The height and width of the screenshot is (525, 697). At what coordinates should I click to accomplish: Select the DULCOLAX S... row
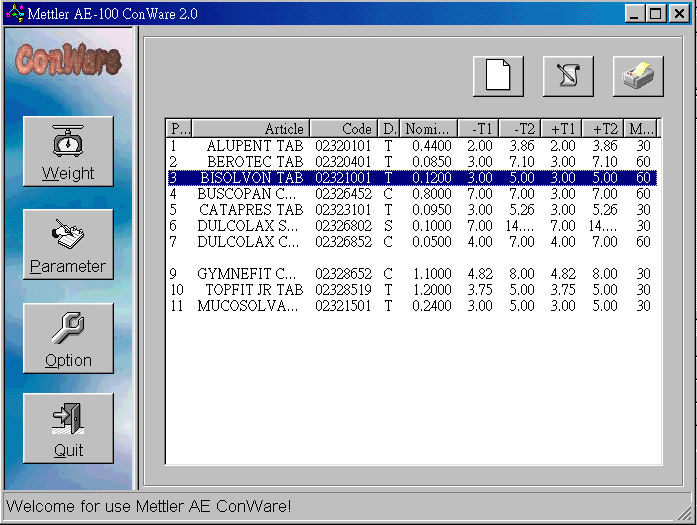click(412, 226)
